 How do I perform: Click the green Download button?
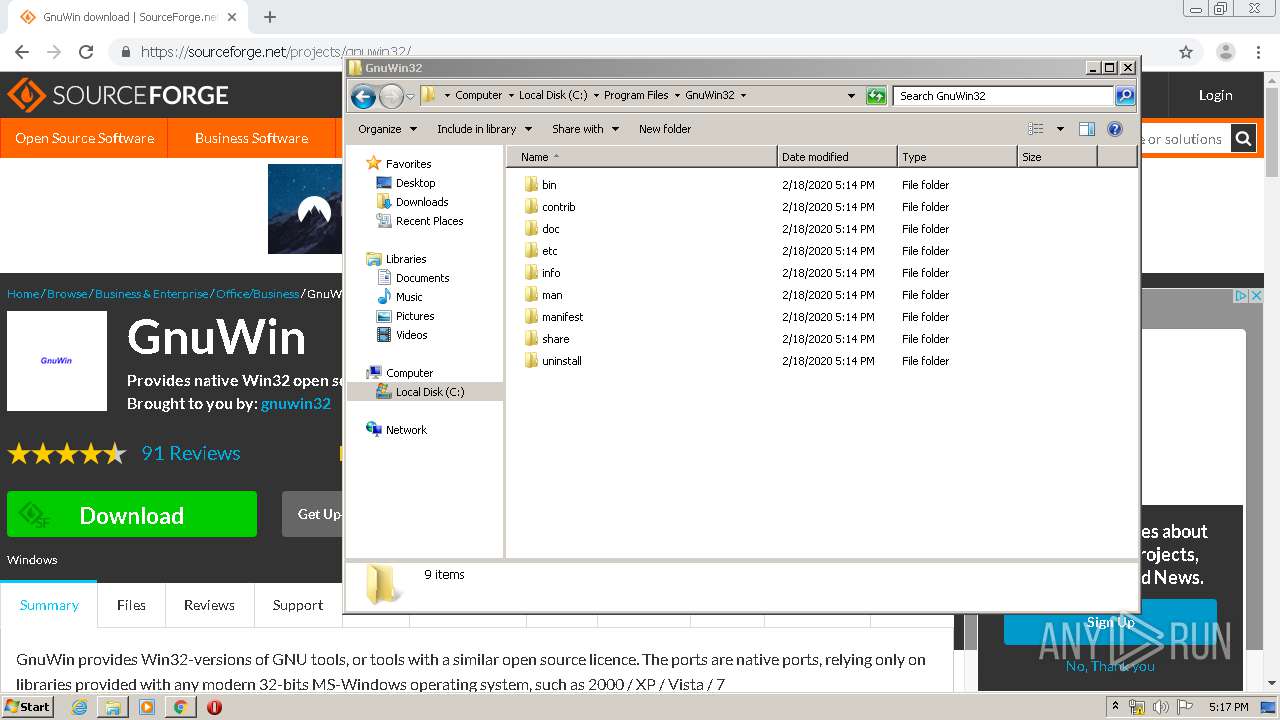132,515
